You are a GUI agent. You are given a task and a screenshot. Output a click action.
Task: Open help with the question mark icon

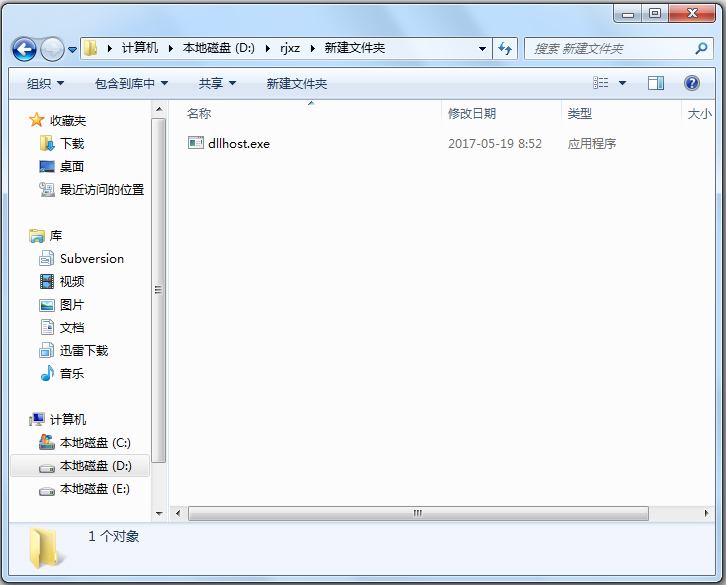pyautogui.click(x=692, y=83)
